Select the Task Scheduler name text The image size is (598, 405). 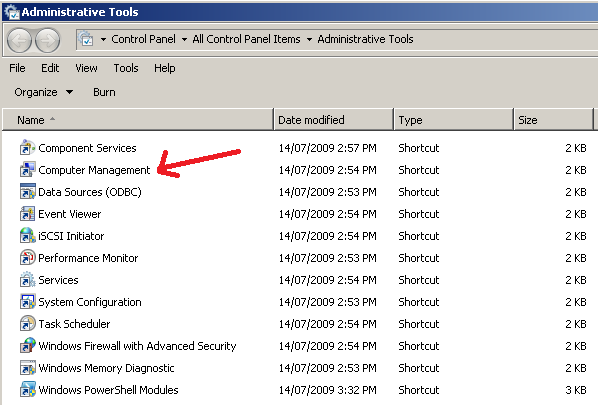click(x=74, y=324)
